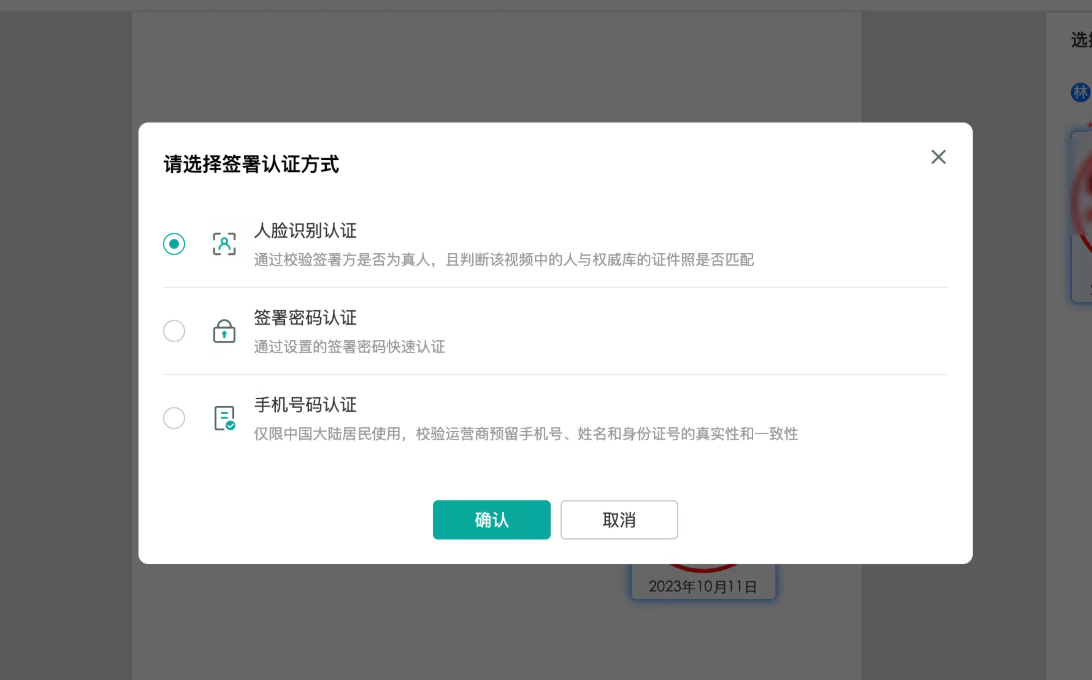Click the checkmark badge on the phone icon
The image size is (1092, 680).
231,424
